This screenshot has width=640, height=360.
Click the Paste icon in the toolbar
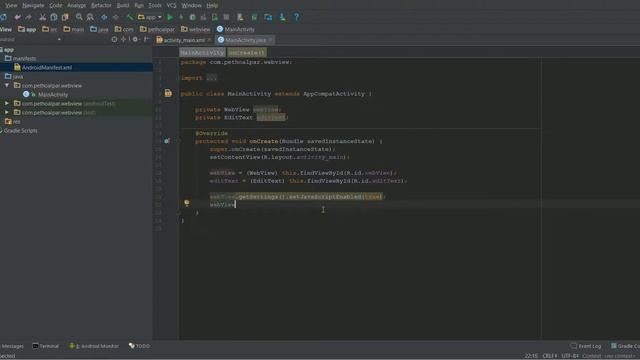tap(65, 17)
